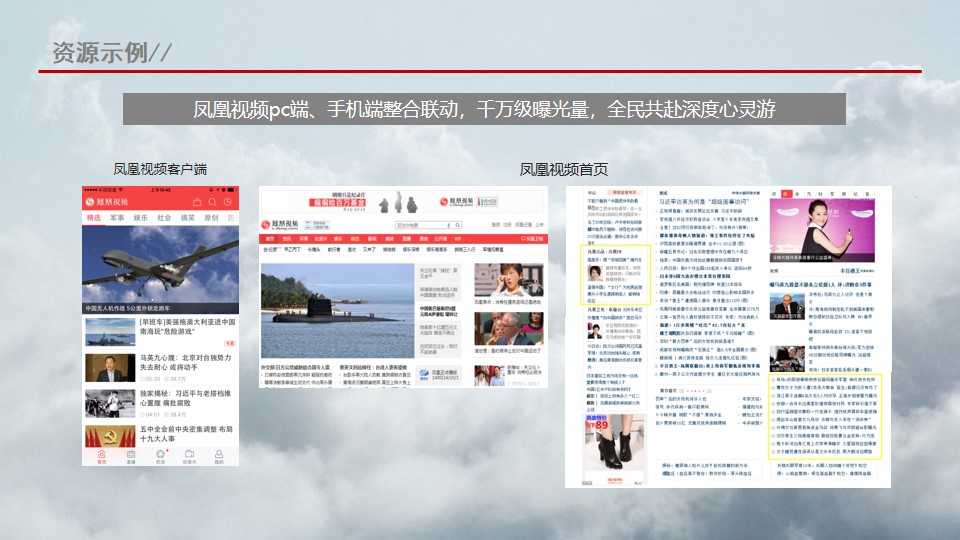This screenshot has width=960, height=540.
Task: Tap the warship thumbnail in mobile news list
Action: [x=110, y=332]
